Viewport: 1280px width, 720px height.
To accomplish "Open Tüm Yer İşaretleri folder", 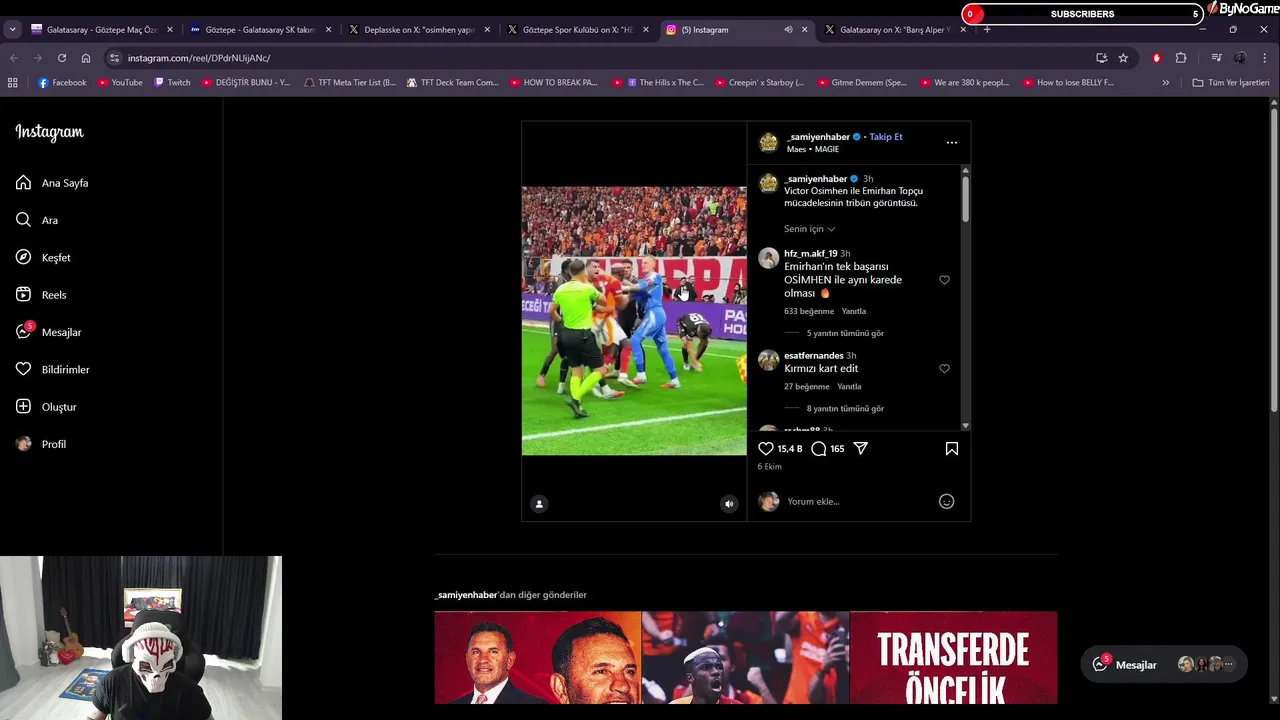I will [x=1231, y=83].
